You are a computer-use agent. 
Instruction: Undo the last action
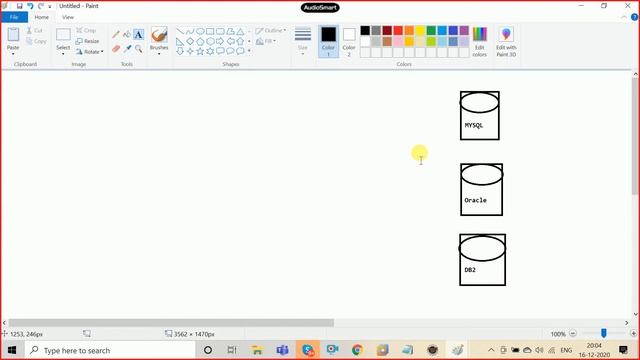click(30, 6)
